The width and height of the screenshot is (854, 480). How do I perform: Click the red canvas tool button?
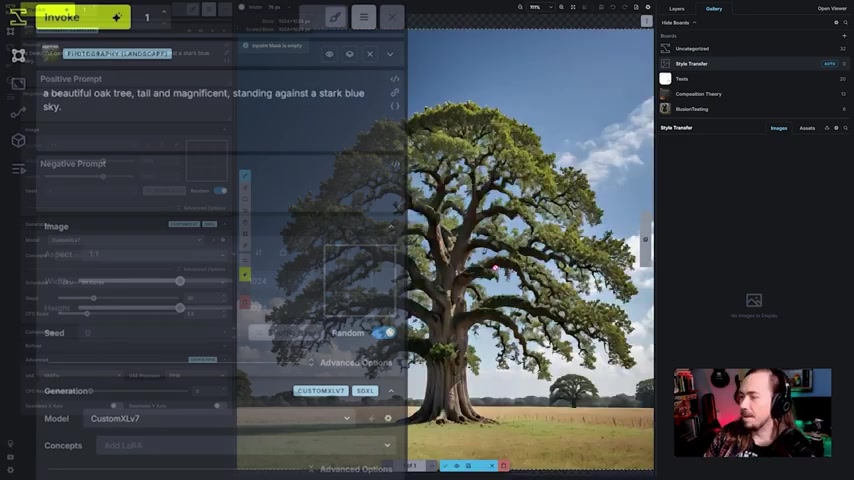tap(245, 302)
